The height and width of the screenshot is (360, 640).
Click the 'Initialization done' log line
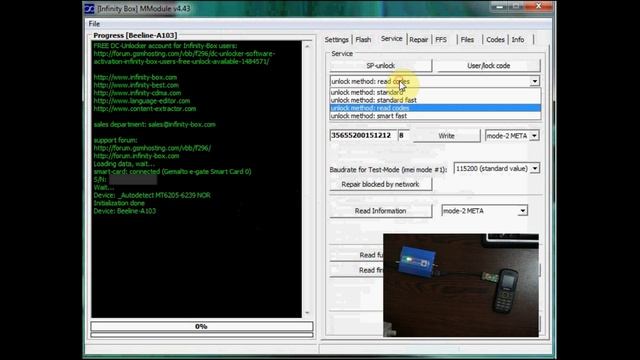119,203
